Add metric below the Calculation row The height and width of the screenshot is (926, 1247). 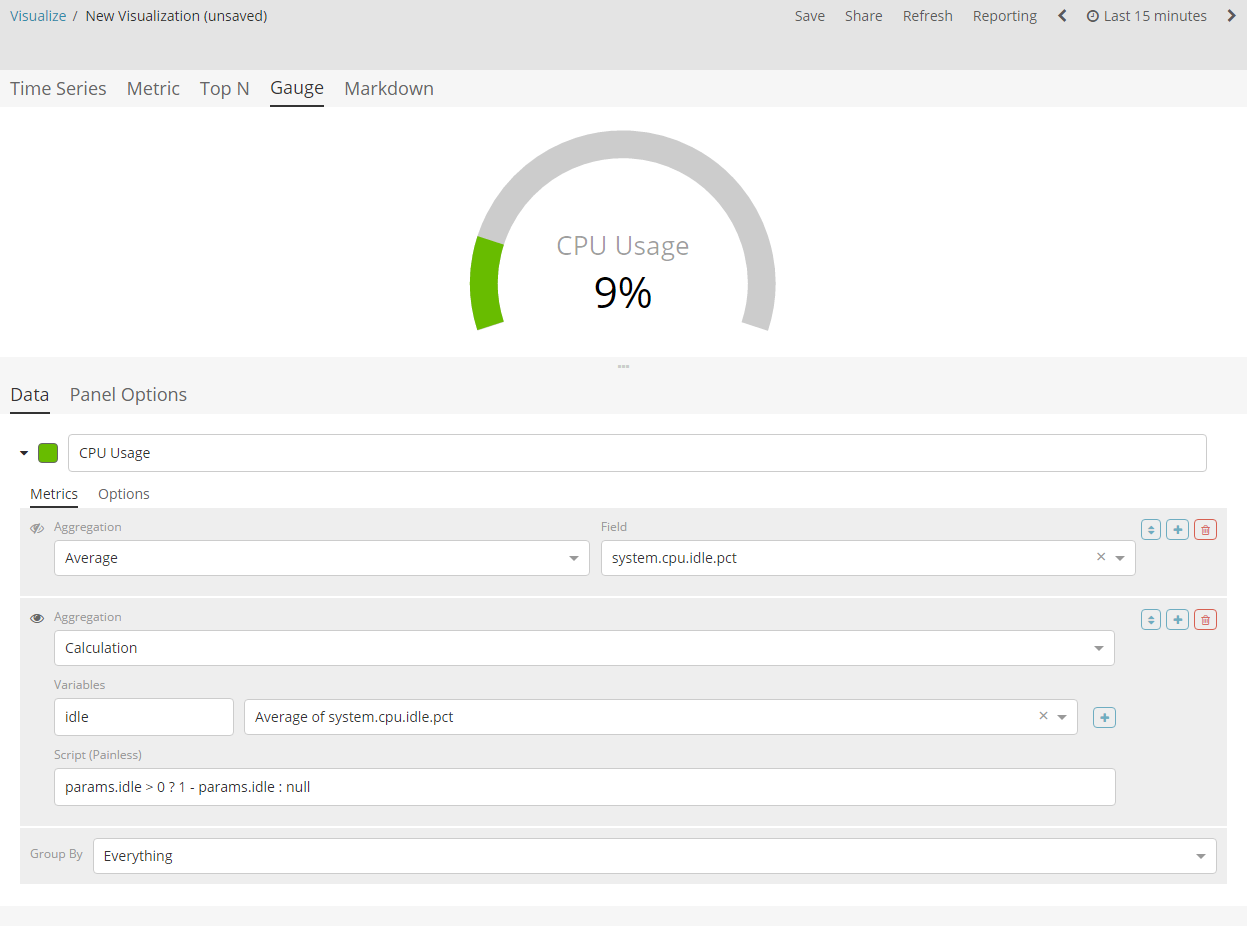pyautogui.click(x=1178, y=620)
